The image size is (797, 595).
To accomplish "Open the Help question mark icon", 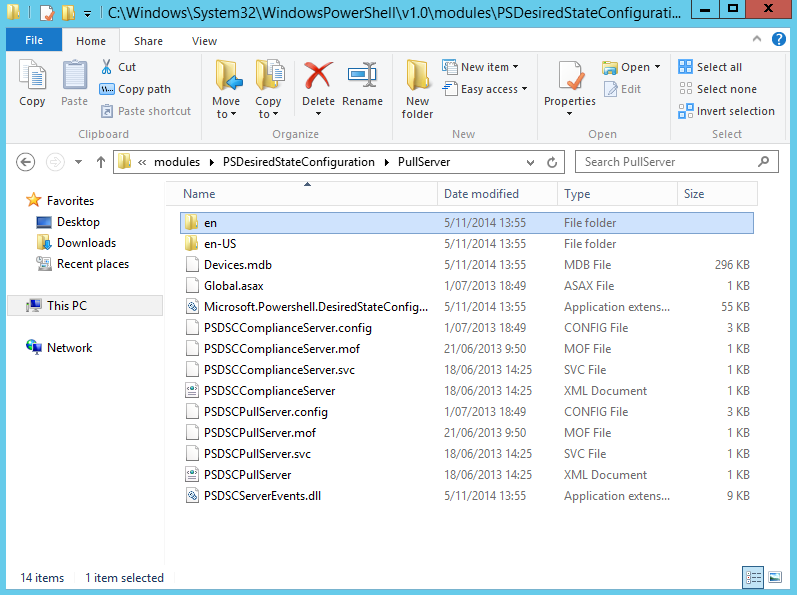I will (x=779, y=39).
